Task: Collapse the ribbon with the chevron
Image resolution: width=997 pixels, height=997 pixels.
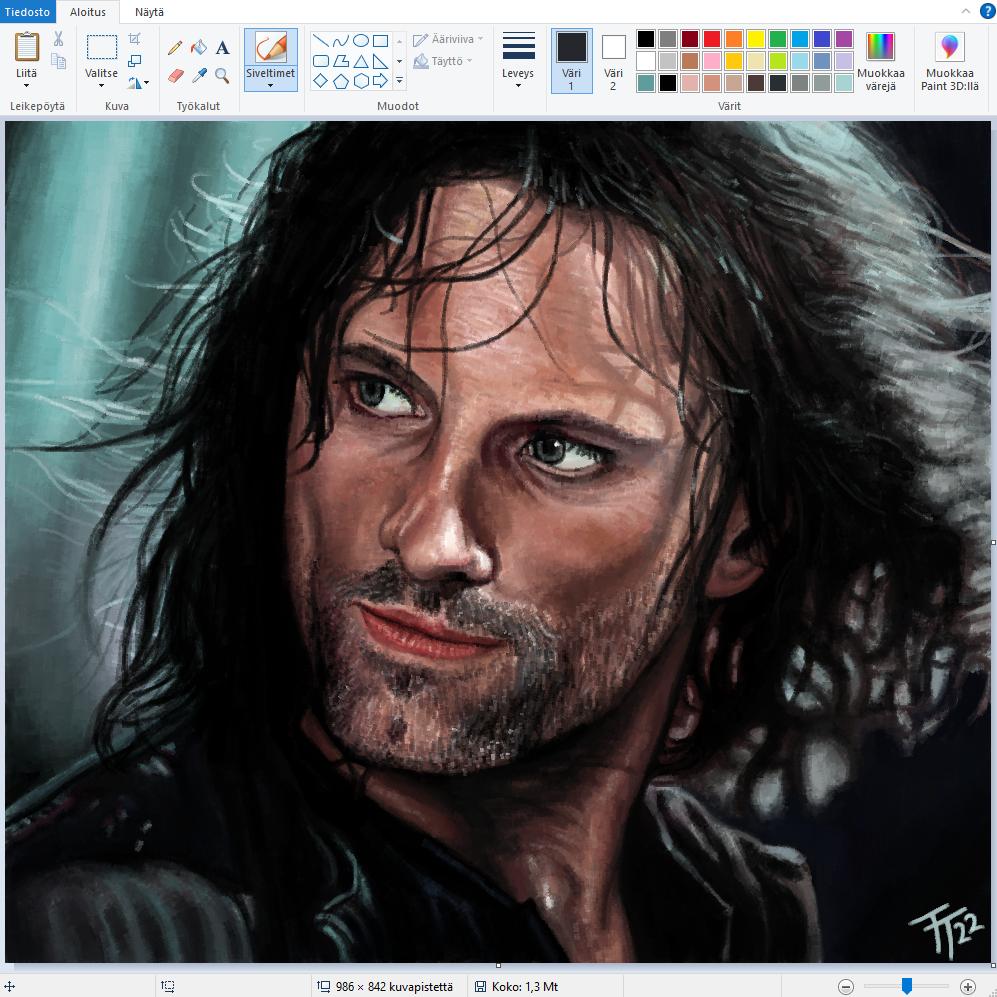Action: pyautogui.click(x=965, y=11)
